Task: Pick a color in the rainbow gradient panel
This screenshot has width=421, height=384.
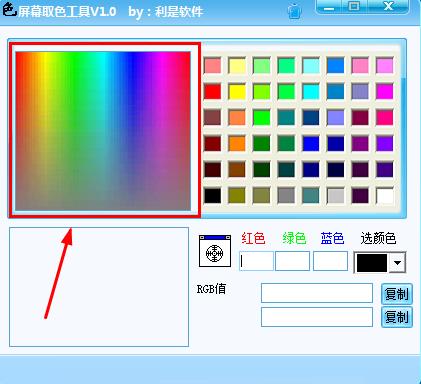Action: pos(103,131)
